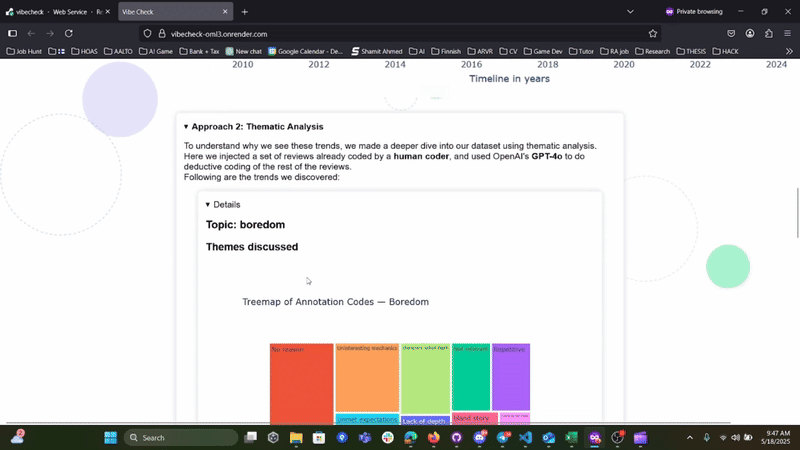Viewport: 800px width, 450px height.
Task: Bookmark this page with star icon
Action: [653, 33]
